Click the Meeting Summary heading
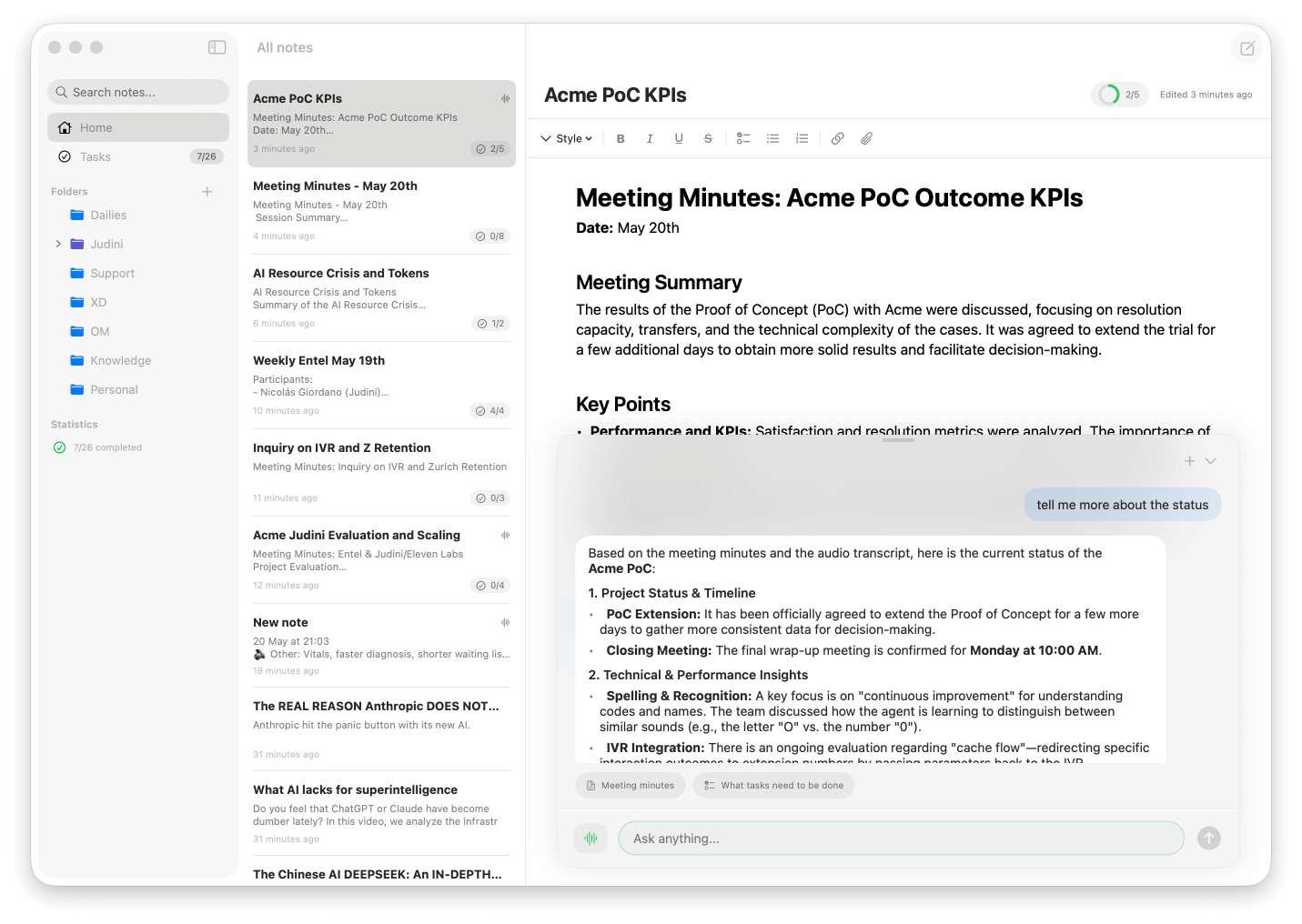The image size is (1302, 924). coord(659,283)
